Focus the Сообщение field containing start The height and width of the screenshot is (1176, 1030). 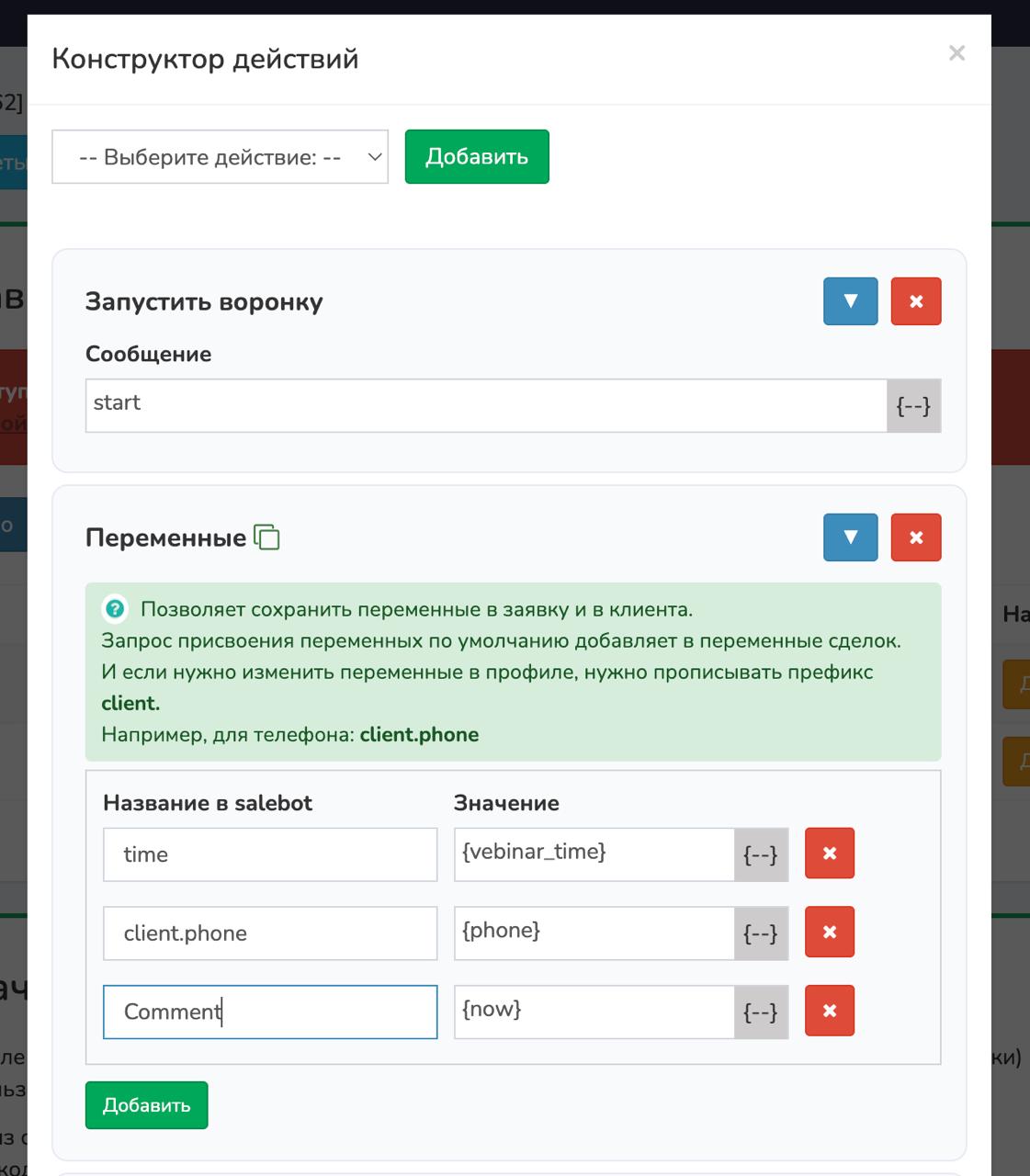tap(485, 405)
